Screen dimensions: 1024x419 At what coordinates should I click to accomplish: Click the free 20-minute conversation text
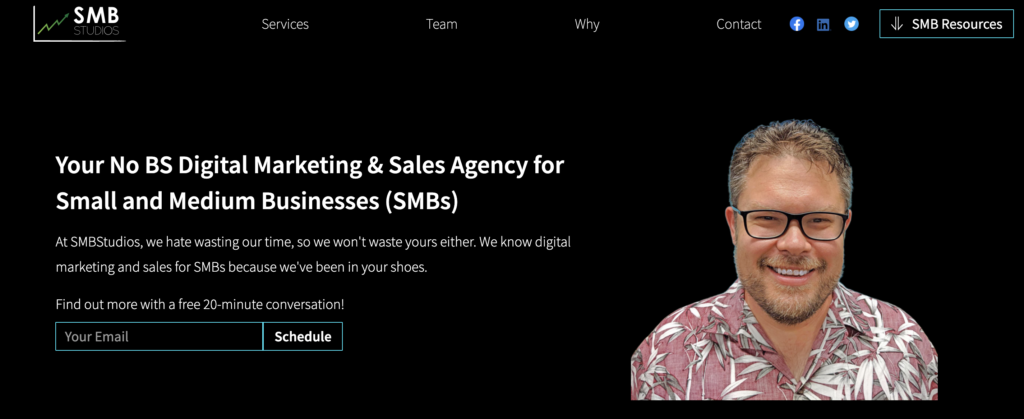[200, 304]
